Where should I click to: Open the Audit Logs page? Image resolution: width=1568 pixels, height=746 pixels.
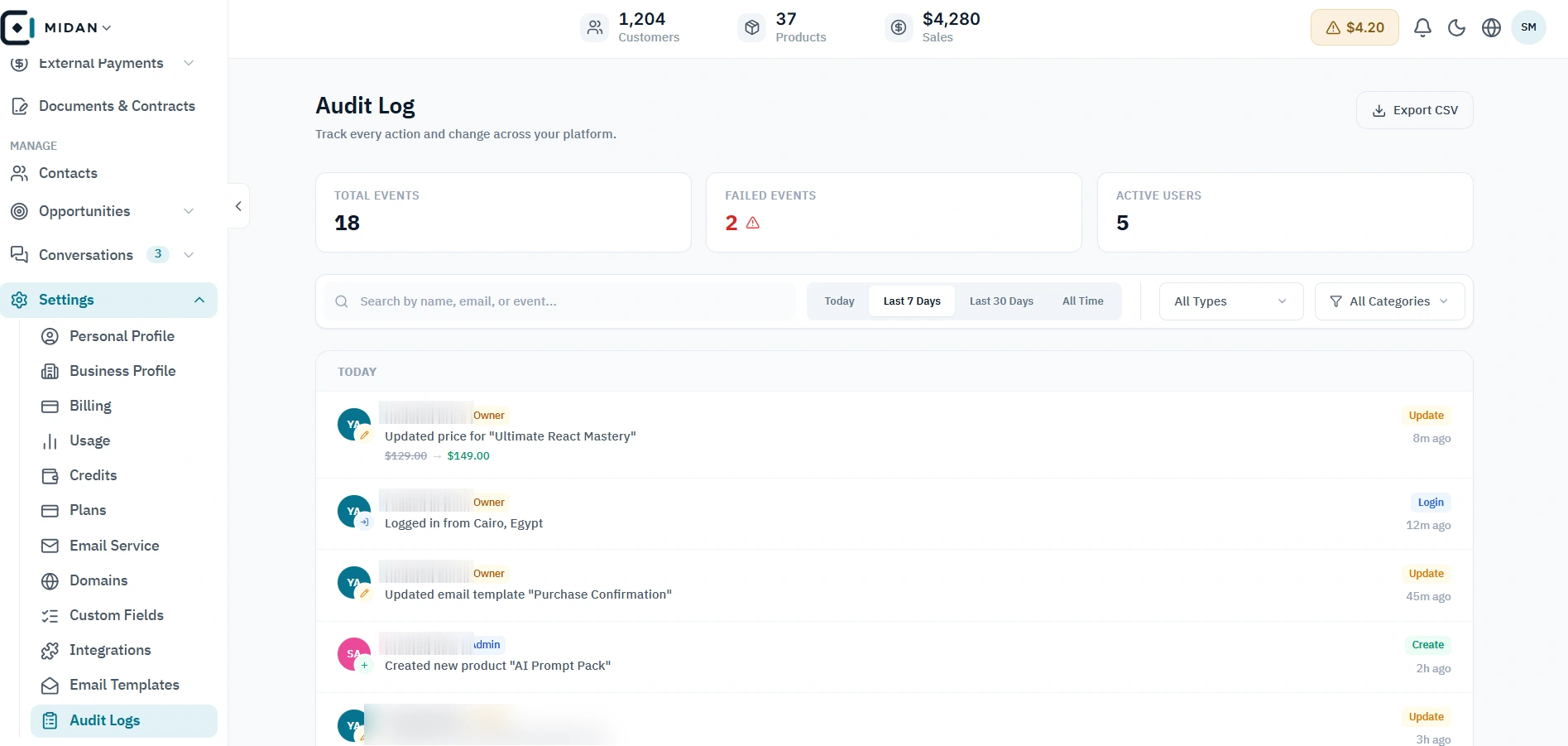coord(124,720)
